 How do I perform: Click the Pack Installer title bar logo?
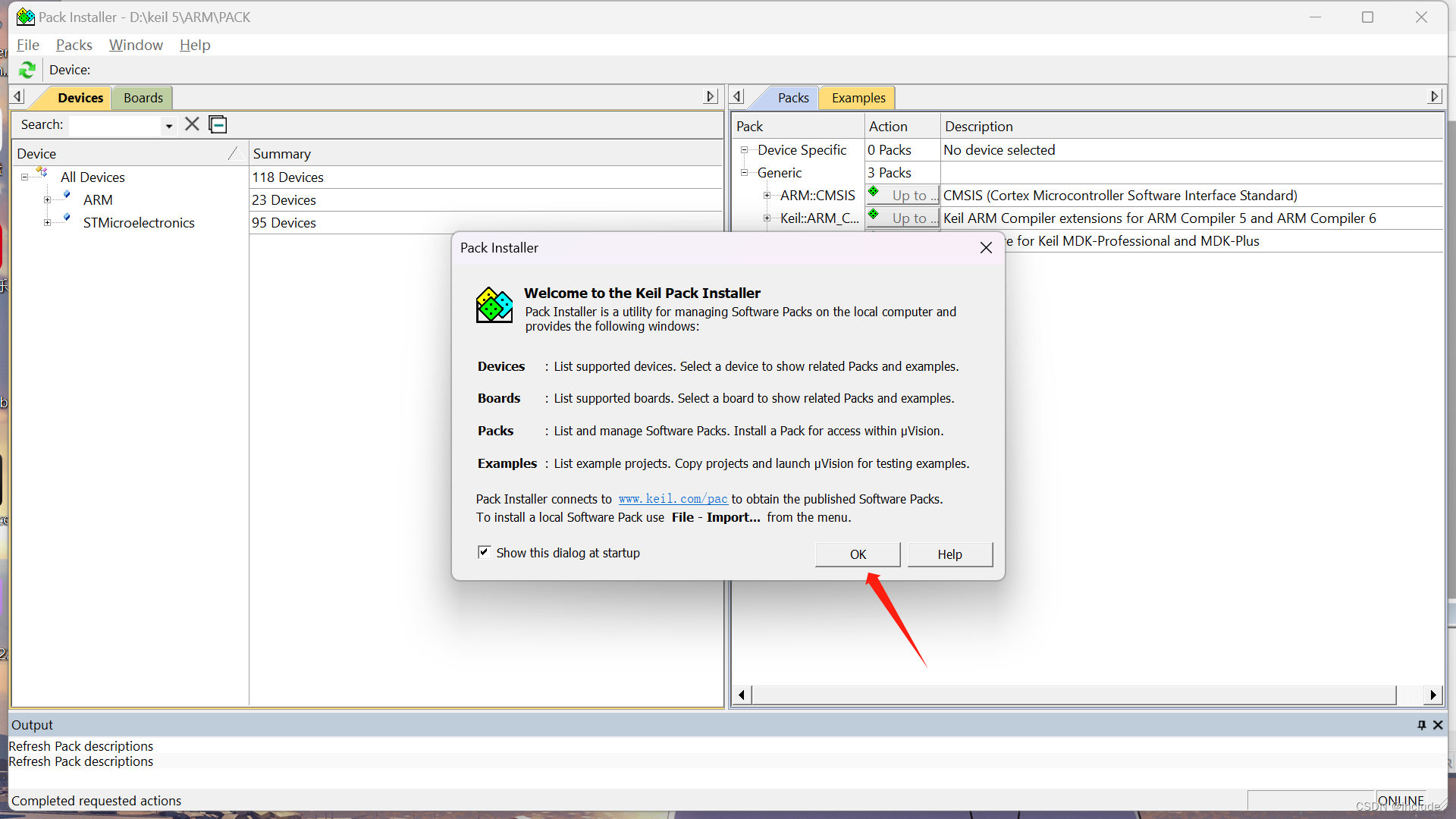click(x=26, y=17)
